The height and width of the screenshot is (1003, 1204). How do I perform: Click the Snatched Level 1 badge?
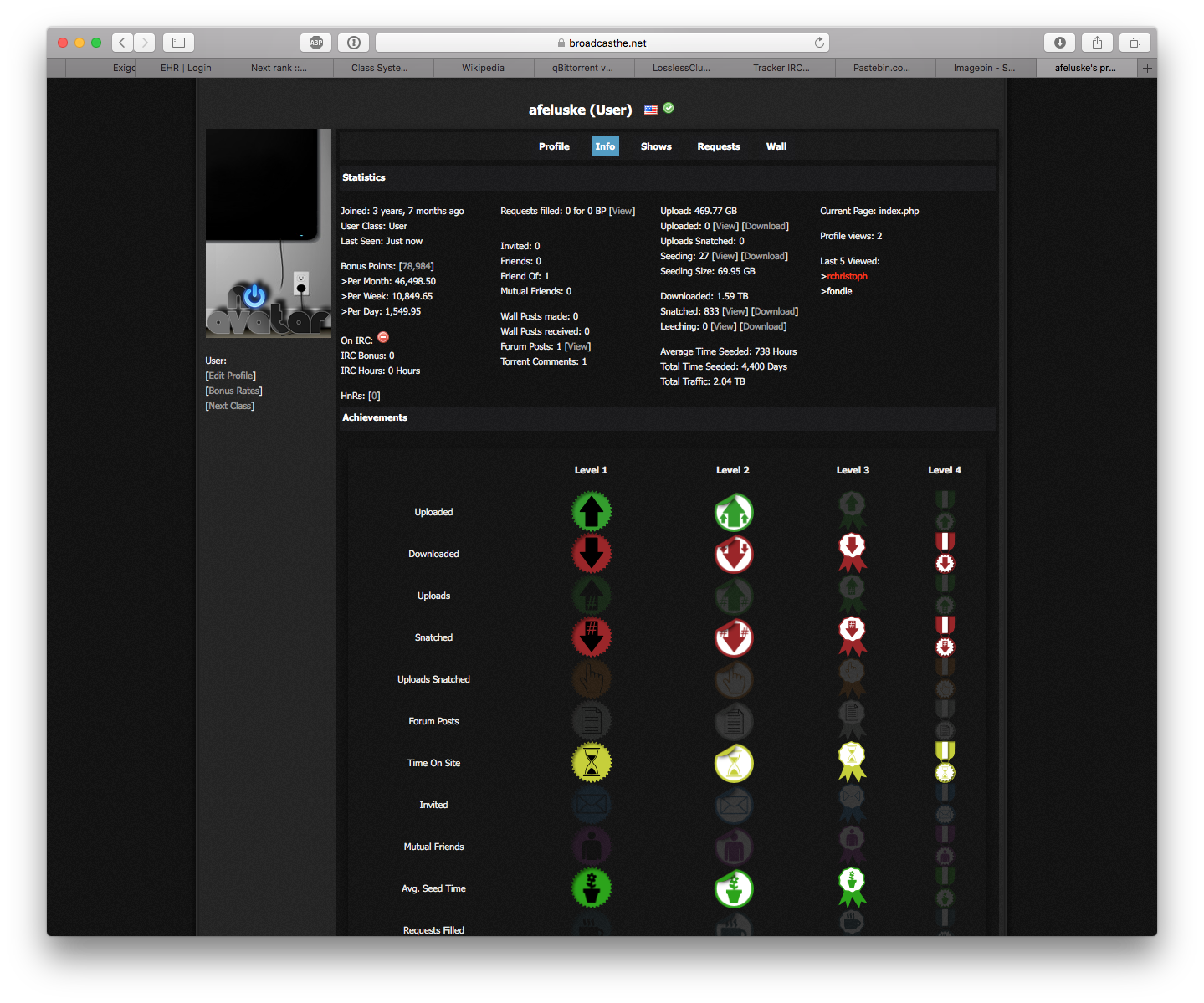[x=592, y=637]
